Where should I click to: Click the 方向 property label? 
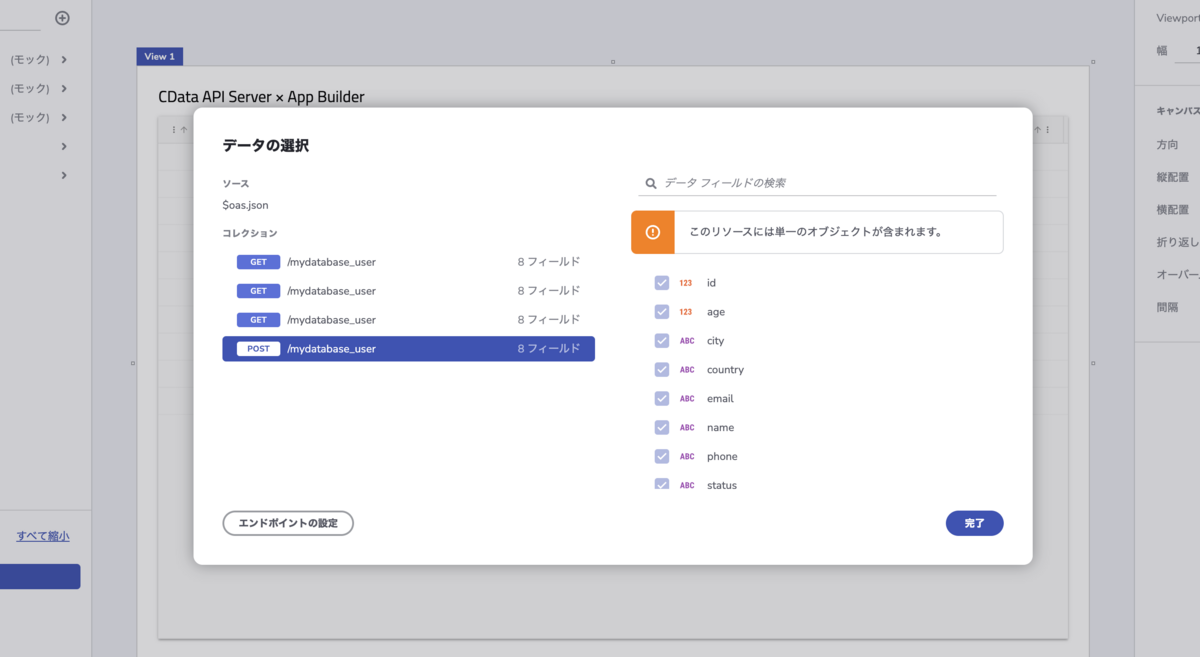click(1167, 145)
